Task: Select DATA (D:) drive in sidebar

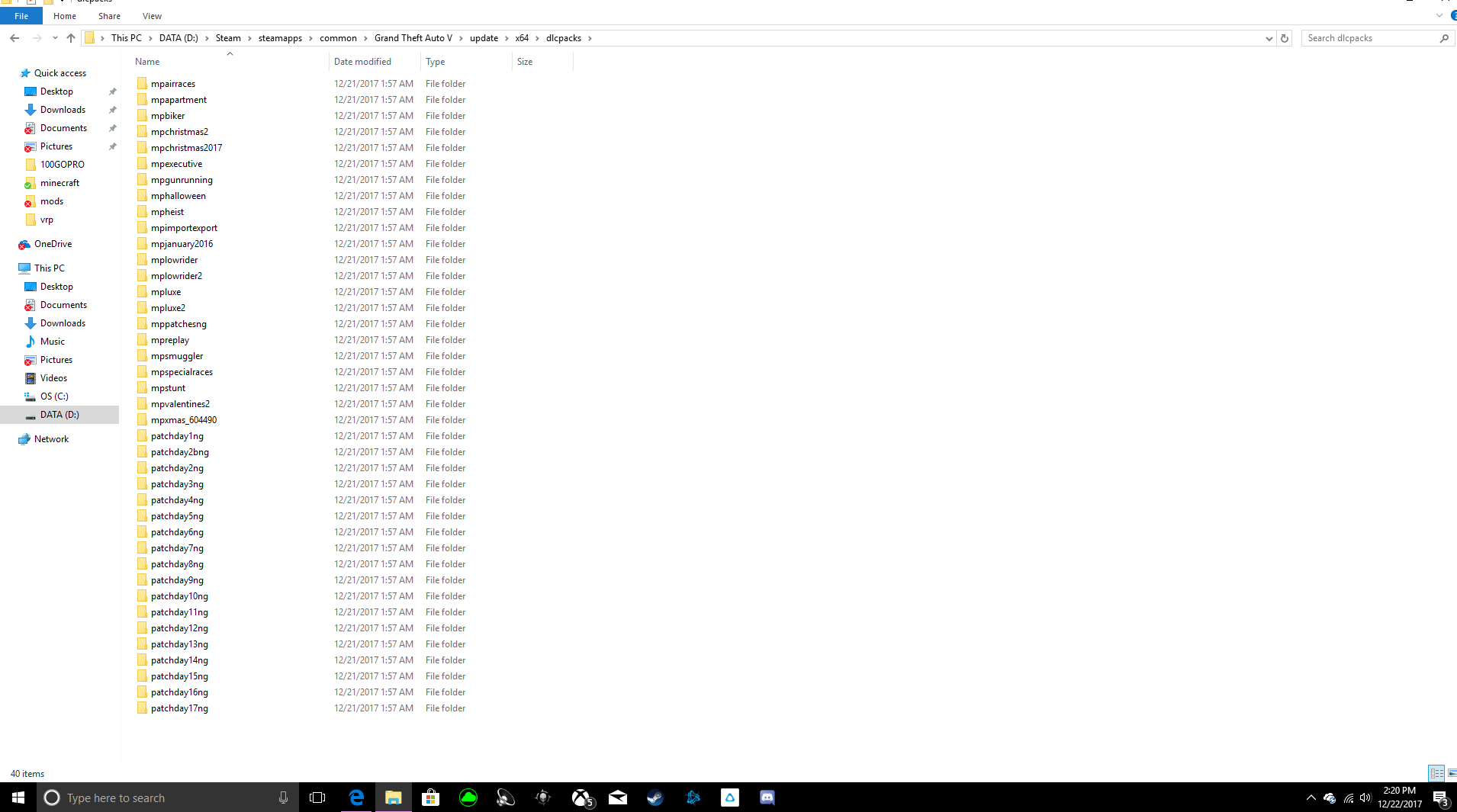Action: (60, 415)
